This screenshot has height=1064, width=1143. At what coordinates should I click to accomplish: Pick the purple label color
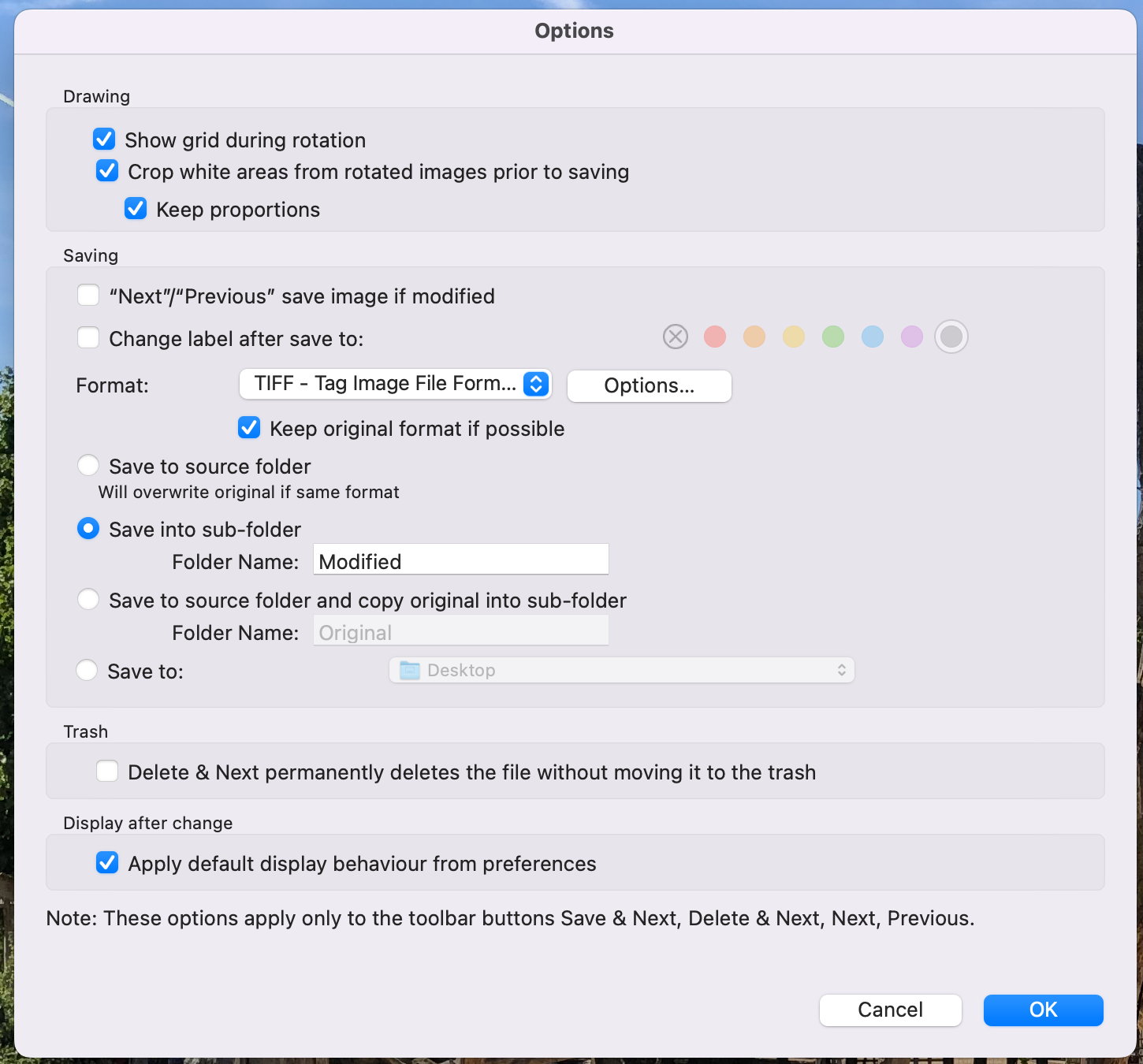(x=912, y=337)
